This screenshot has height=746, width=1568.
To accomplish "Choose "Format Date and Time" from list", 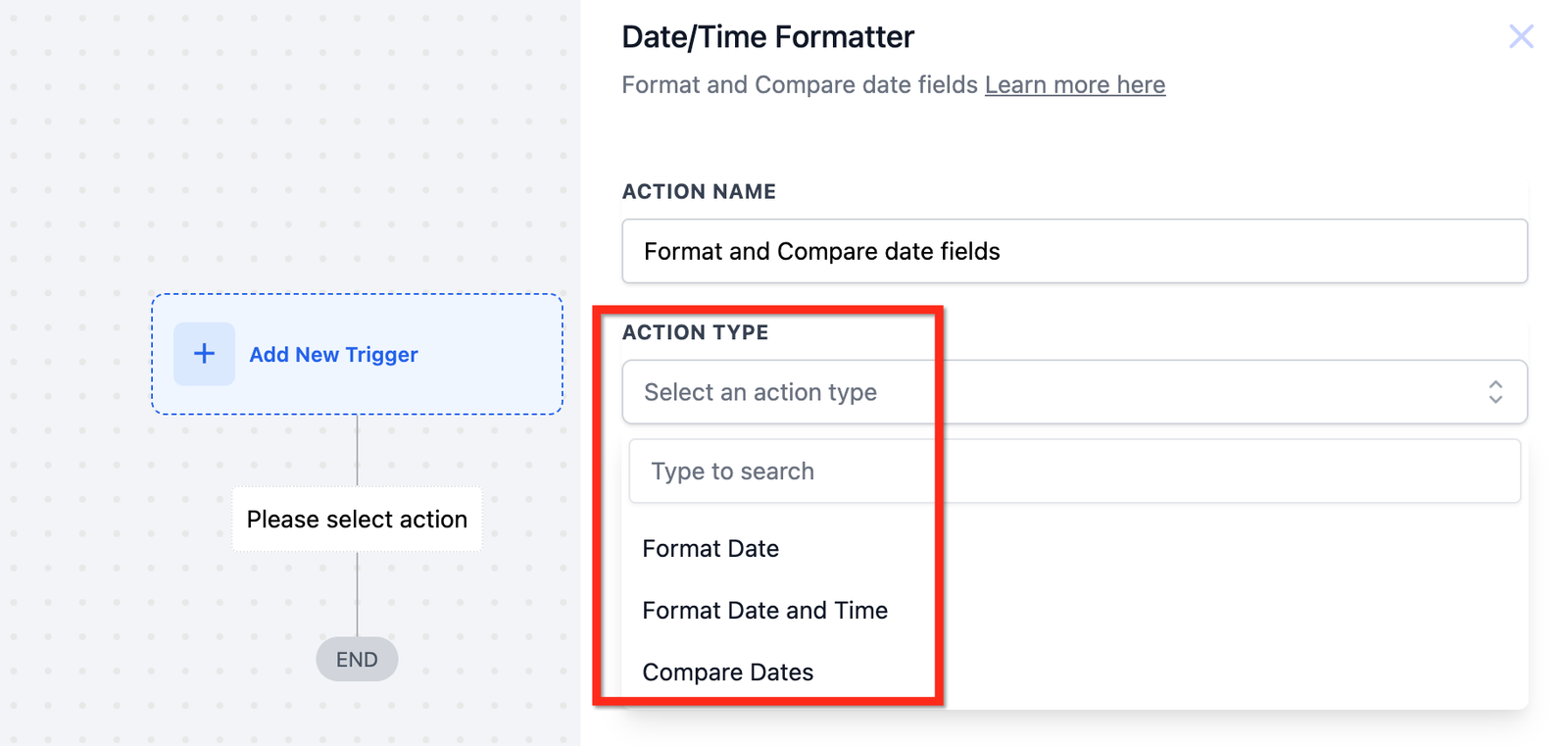I will (764, 611).
